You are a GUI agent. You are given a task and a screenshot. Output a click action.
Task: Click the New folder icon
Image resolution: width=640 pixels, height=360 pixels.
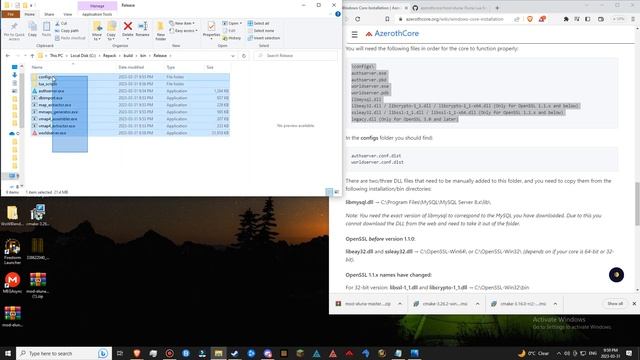[x=160, y=31]
